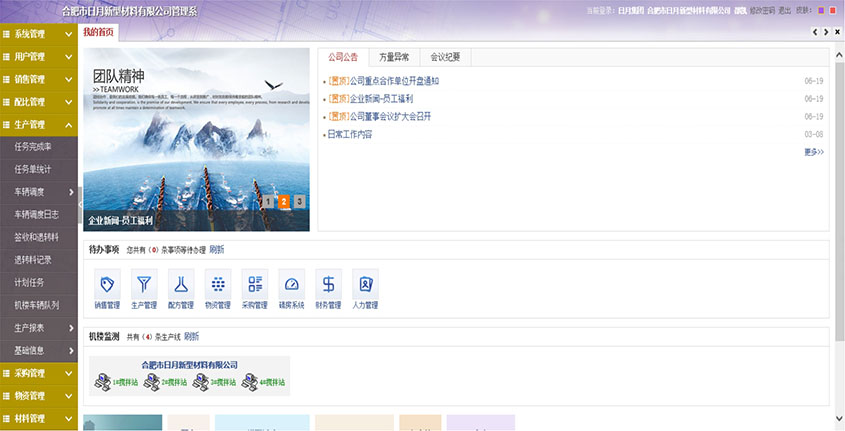The height and width of the screenshot is (431, 845).
Task: Open the 采购管理 list icon
Action: pos(255,283)
